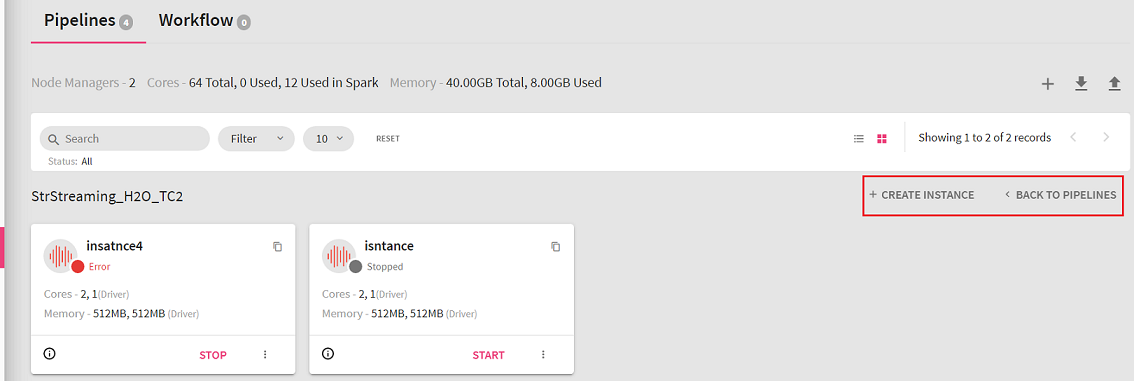This screenshot has height=381, width=1134.
Task: Expand the 10 records-per-page dropdown
Action: [x=328, y=138]
